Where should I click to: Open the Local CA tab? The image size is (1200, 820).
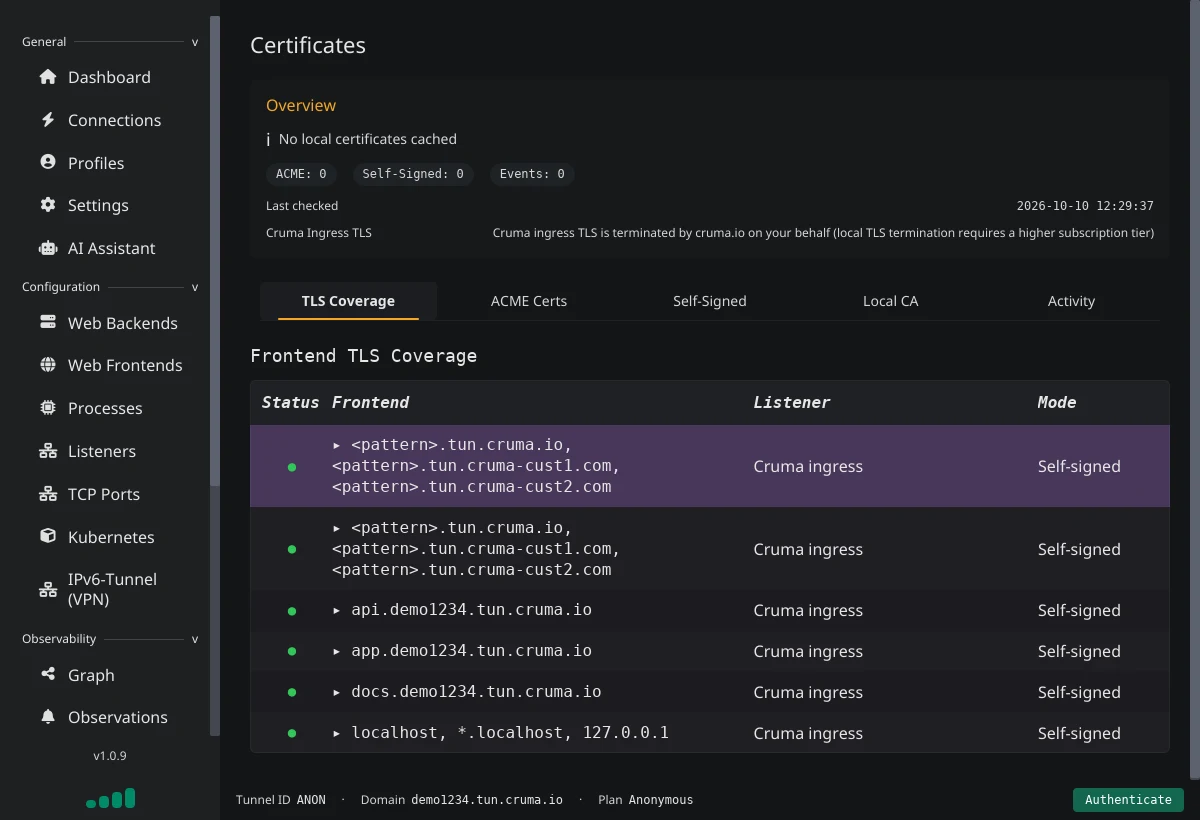coord(890,301)
